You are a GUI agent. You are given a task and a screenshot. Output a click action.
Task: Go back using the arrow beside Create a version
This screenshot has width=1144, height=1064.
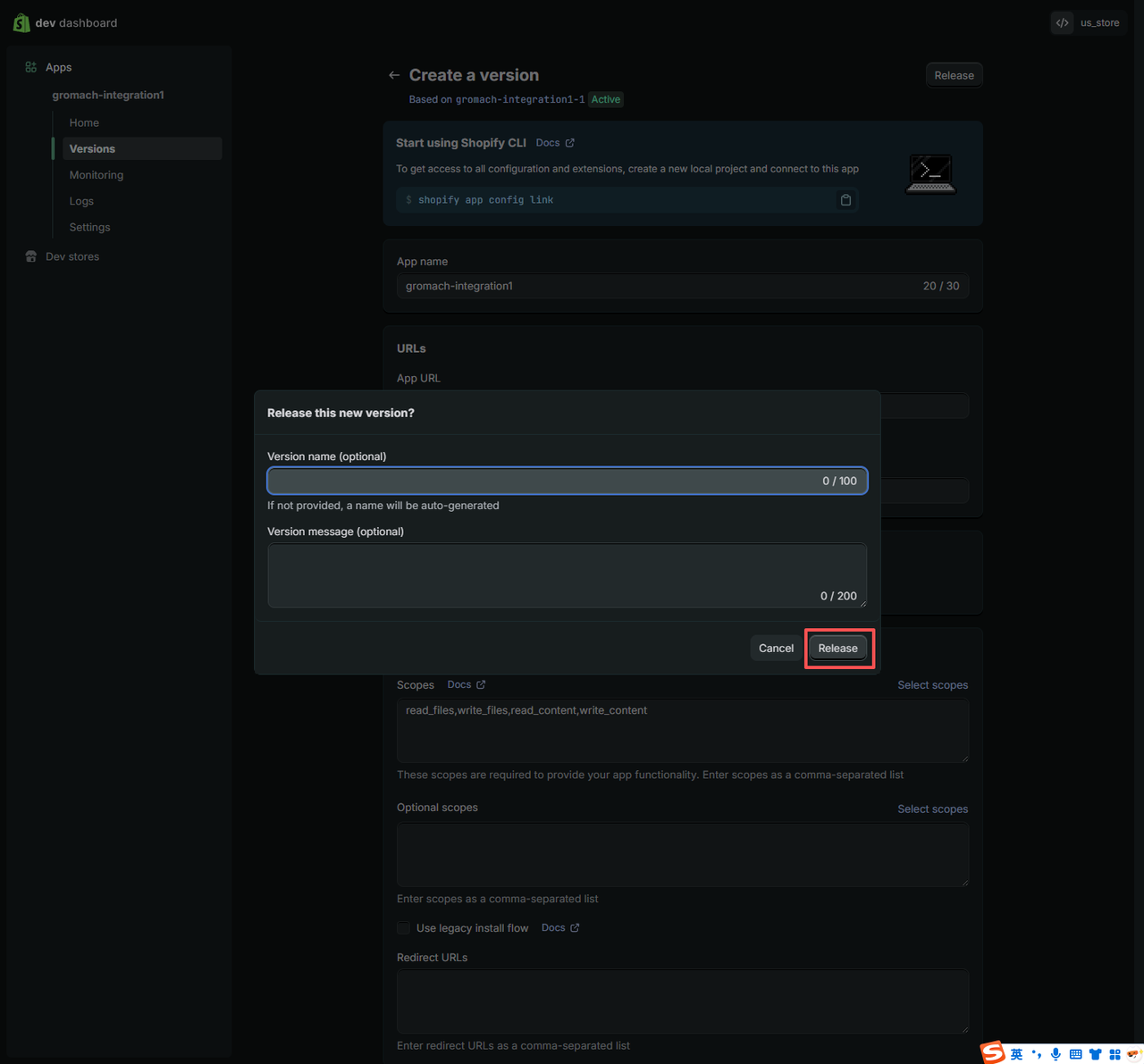tap(394, 76)
